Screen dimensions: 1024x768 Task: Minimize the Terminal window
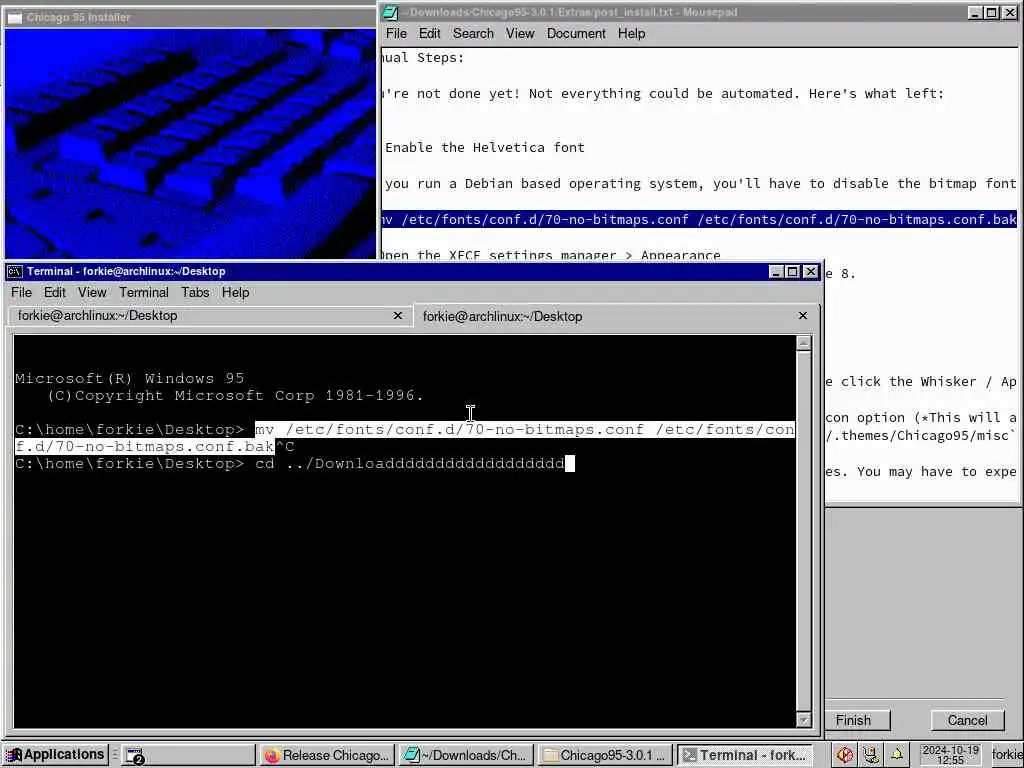click(776, 272)
